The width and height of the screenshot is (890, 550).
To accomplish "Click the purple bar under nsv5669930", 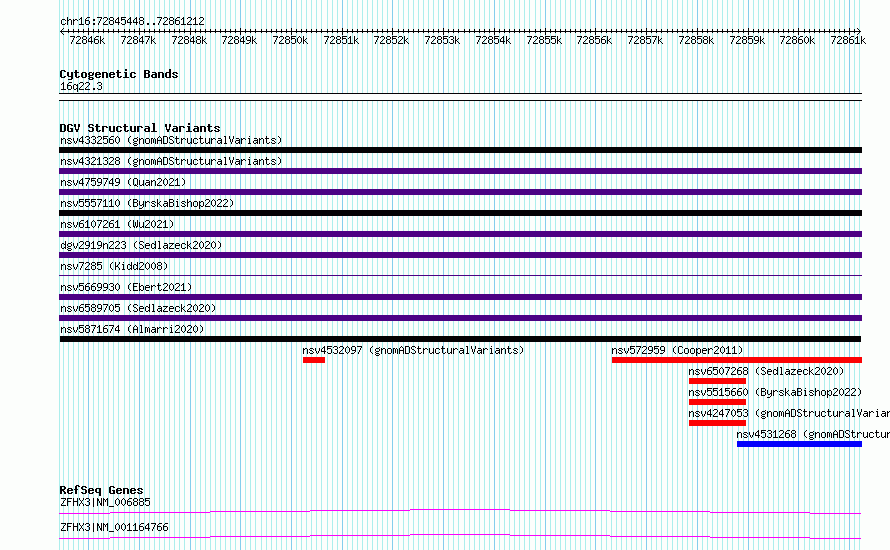I will pos(460,297).
